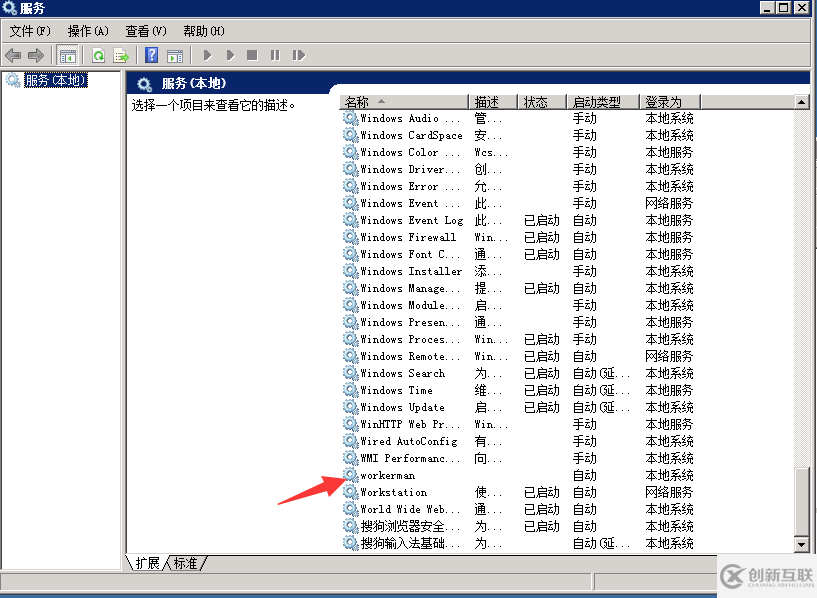Click the second play arrow toolbar icon
The image size is (817, 598).
pos(230,55)
